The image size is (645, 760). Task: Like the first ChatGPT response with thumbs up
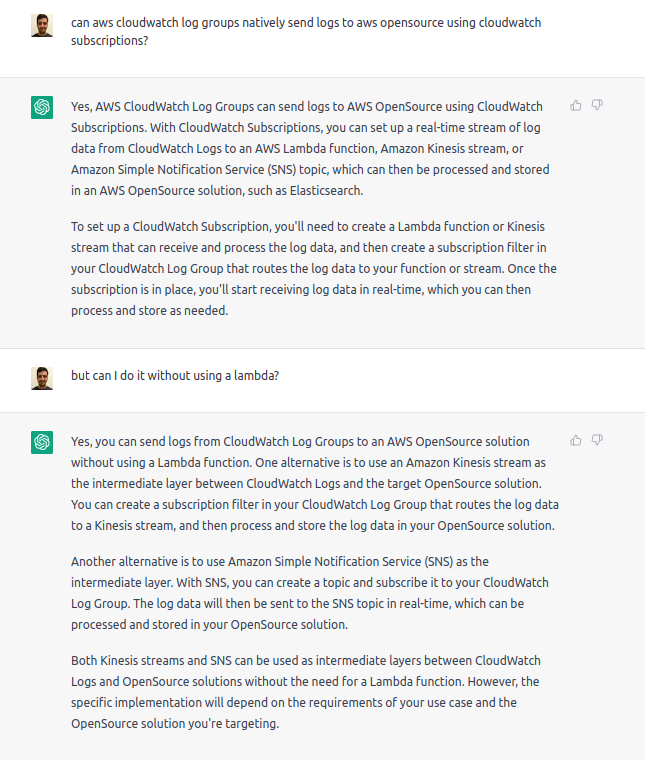576,105
